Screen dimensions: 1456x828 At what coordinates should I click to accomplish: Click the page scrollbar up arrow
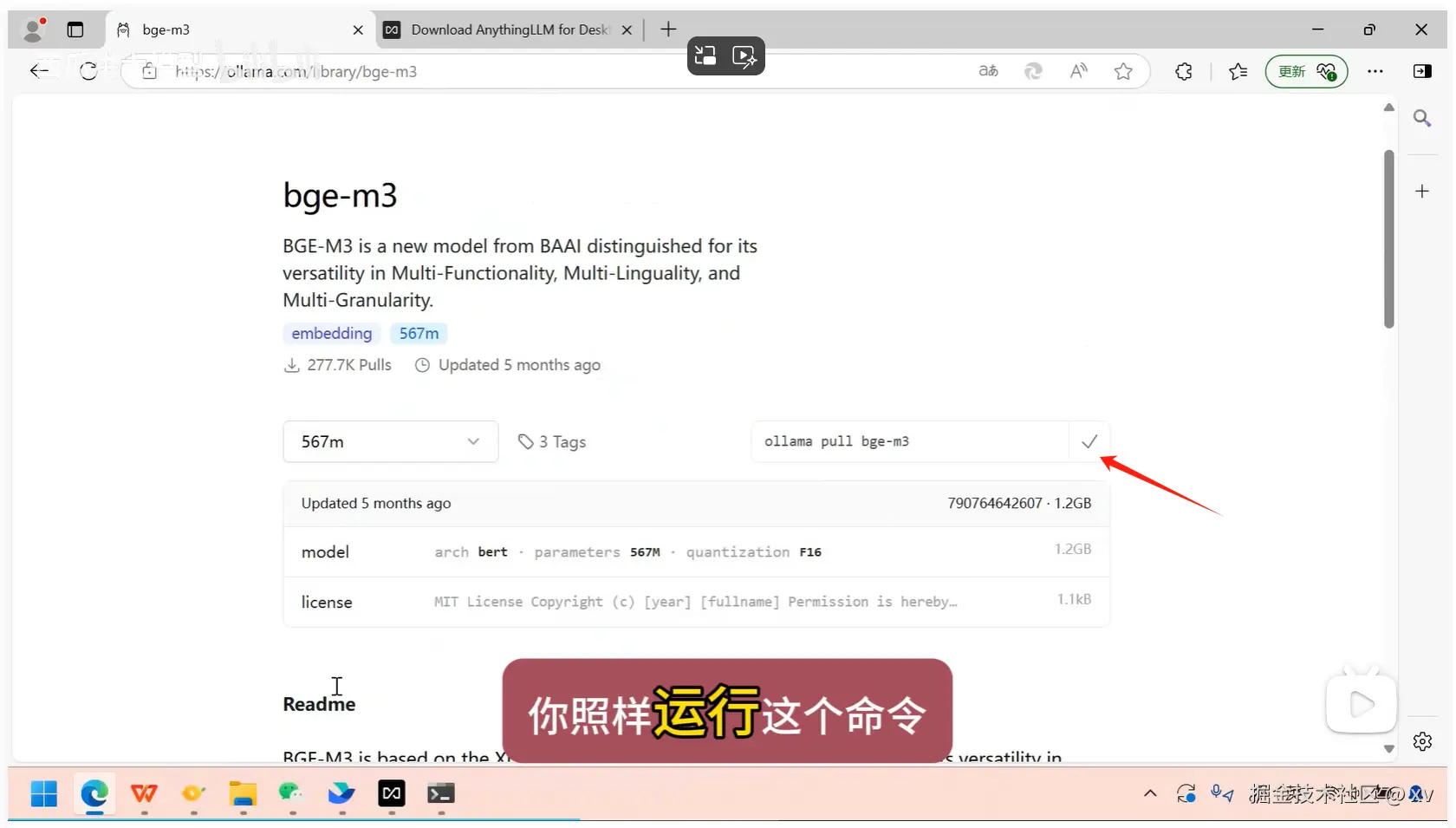click(1389, 108)
